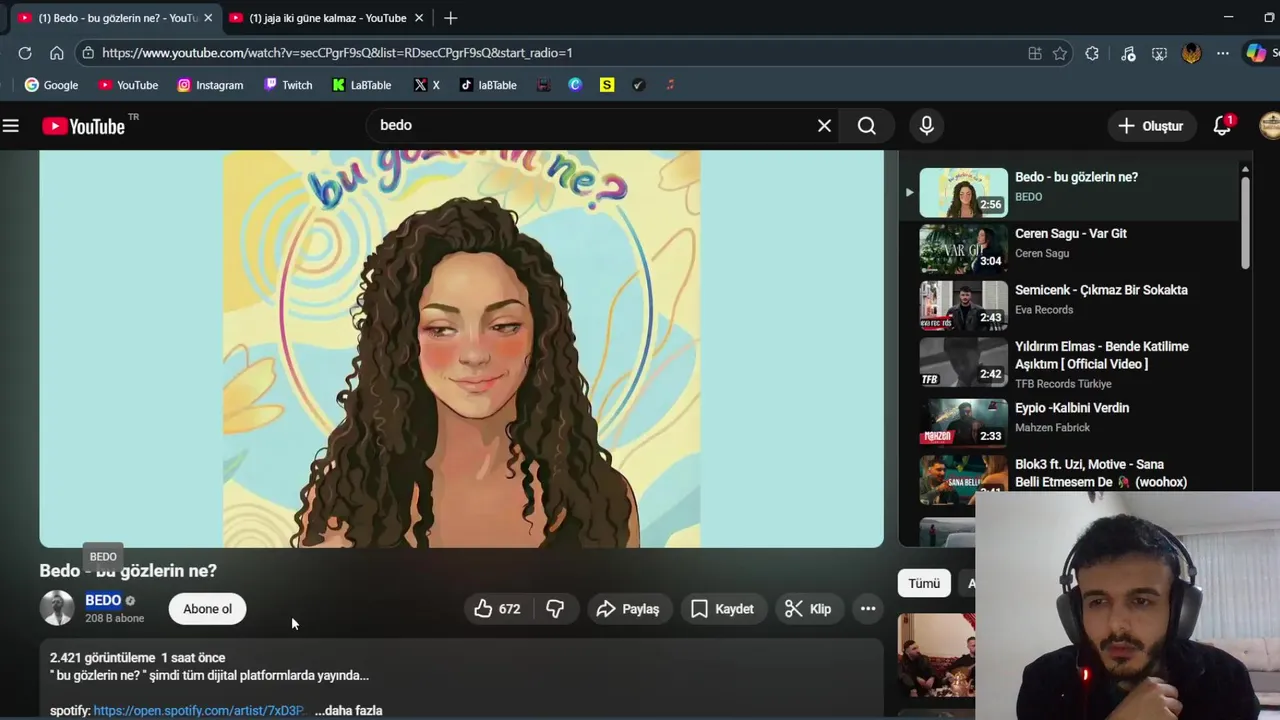Open the browser extensions puzzle icon
The width and height of the screenshot is (1280, 720).
click(x=1092, y=53)
